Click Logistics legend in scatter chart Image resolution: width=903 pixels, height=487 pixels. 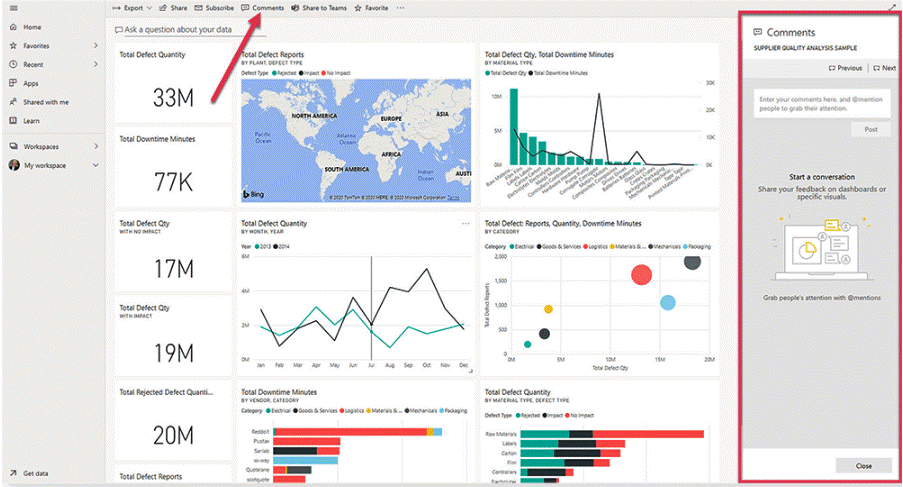(595, 246)
